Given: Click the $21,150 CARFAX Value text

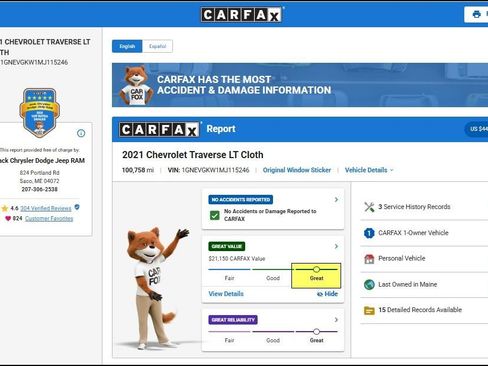Looking at the screenshot, I should coord(237,259).
